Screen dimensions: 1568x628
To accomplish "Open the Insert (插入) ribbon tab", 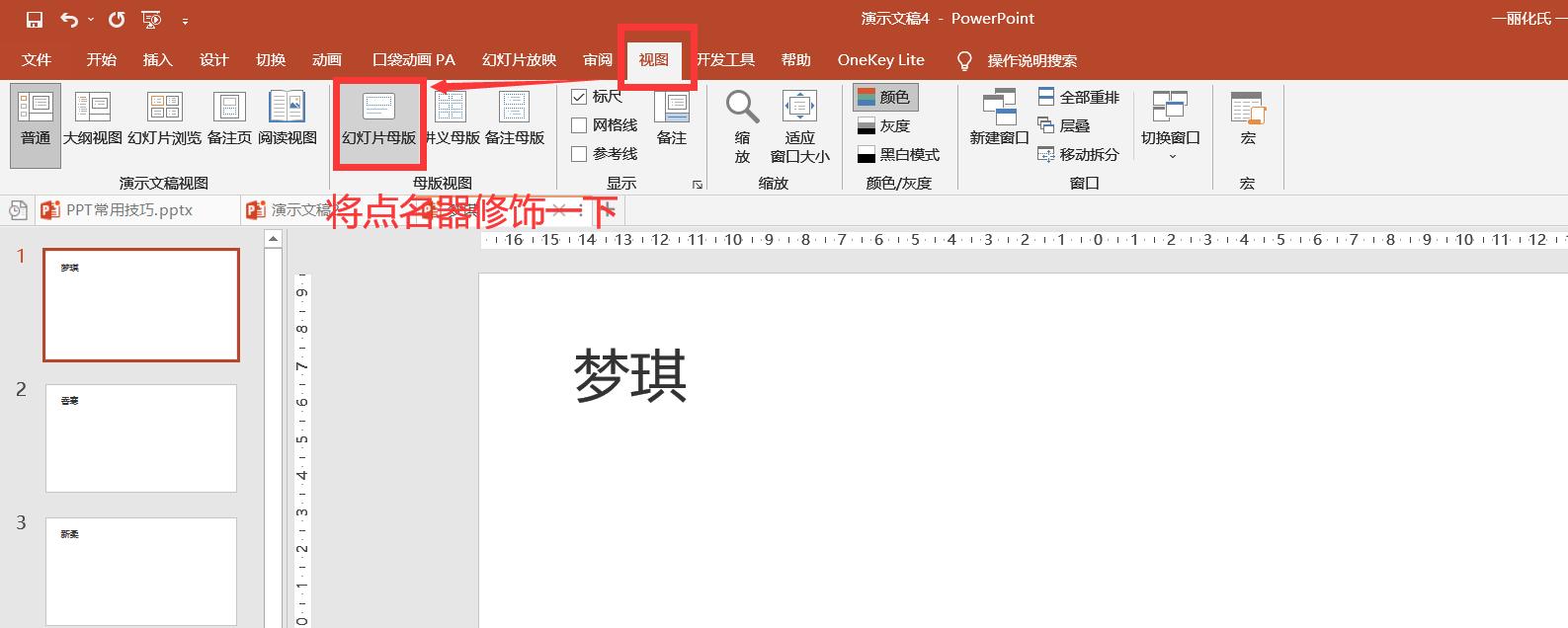I will tap(157, 60).
